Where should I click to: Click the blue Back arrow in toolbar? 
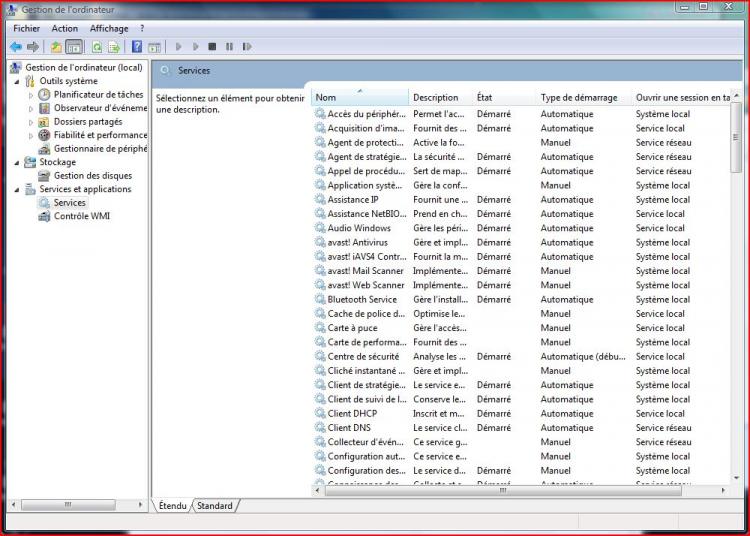click(x=16, y=47)
